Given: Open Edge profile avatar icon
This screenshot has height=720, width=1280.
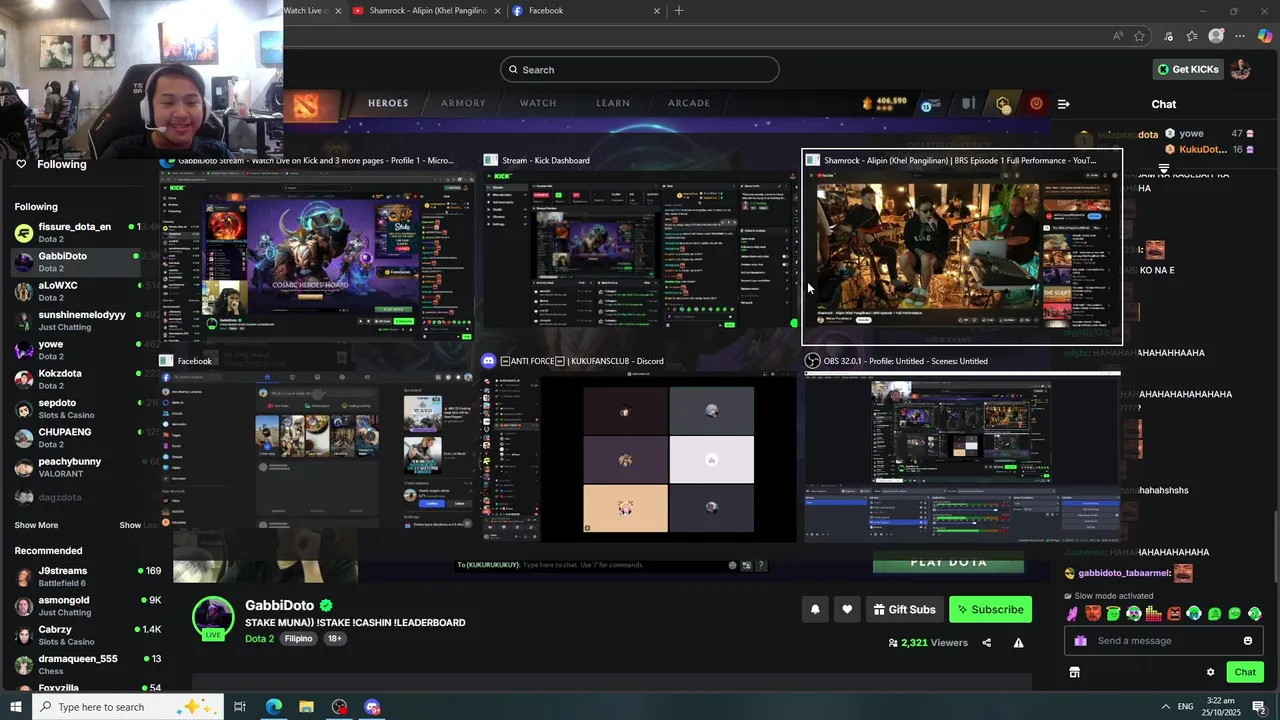Looking at the screenshot, I should pos(1216,36).
